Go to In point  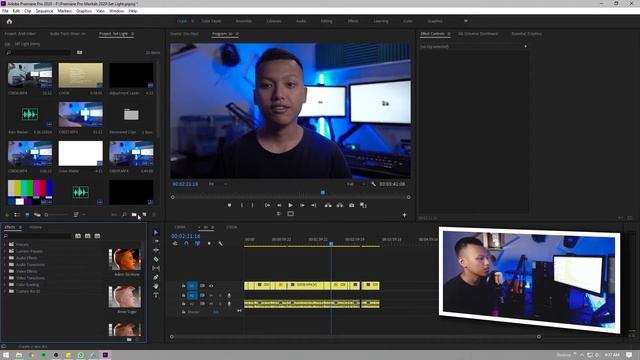pos(267,205)
